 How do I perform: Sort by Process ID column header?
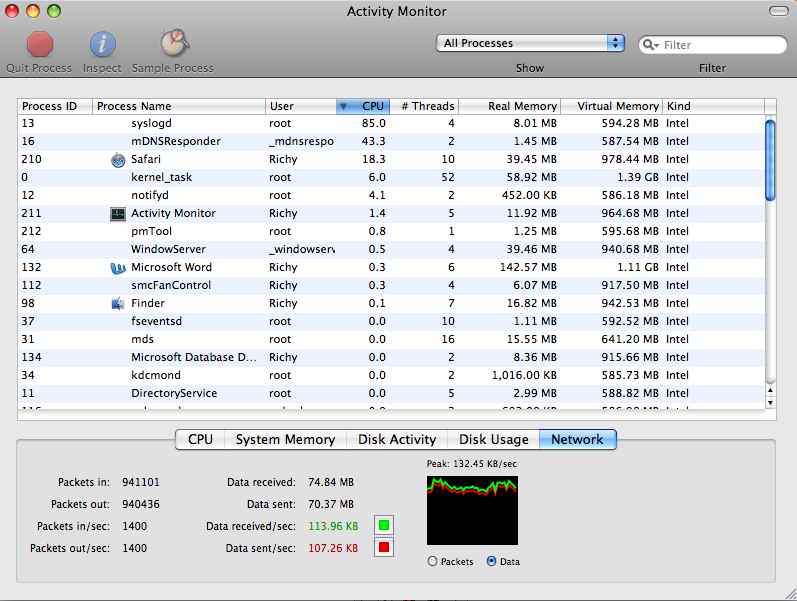(55, 106)
